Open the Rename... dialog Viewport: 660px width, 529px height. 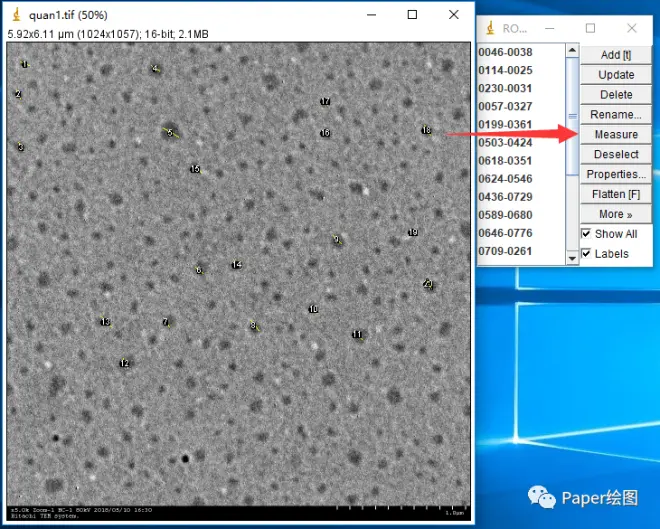point(616,114)
